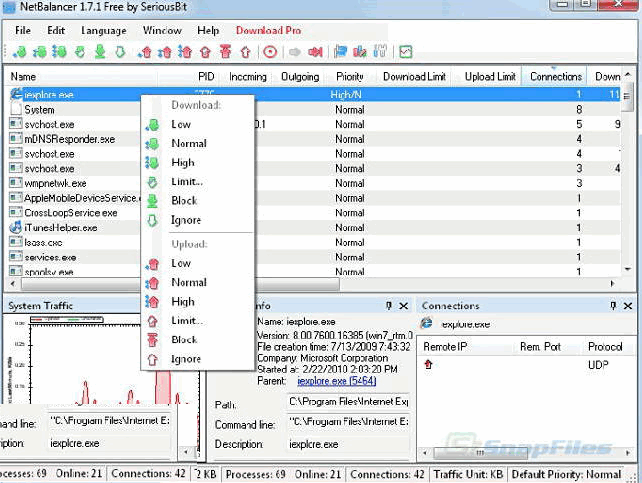Select the CrossLoopService.exe process row
Viewport: 642px width, 483px height.
(314, 213)
